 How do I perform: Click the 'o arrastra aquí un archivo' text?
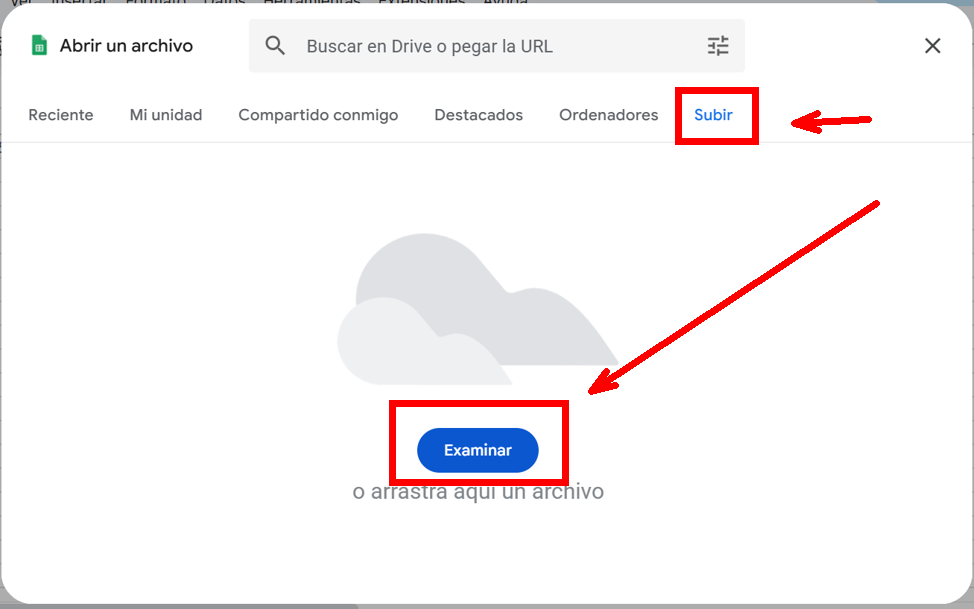(x=478, y=492)
